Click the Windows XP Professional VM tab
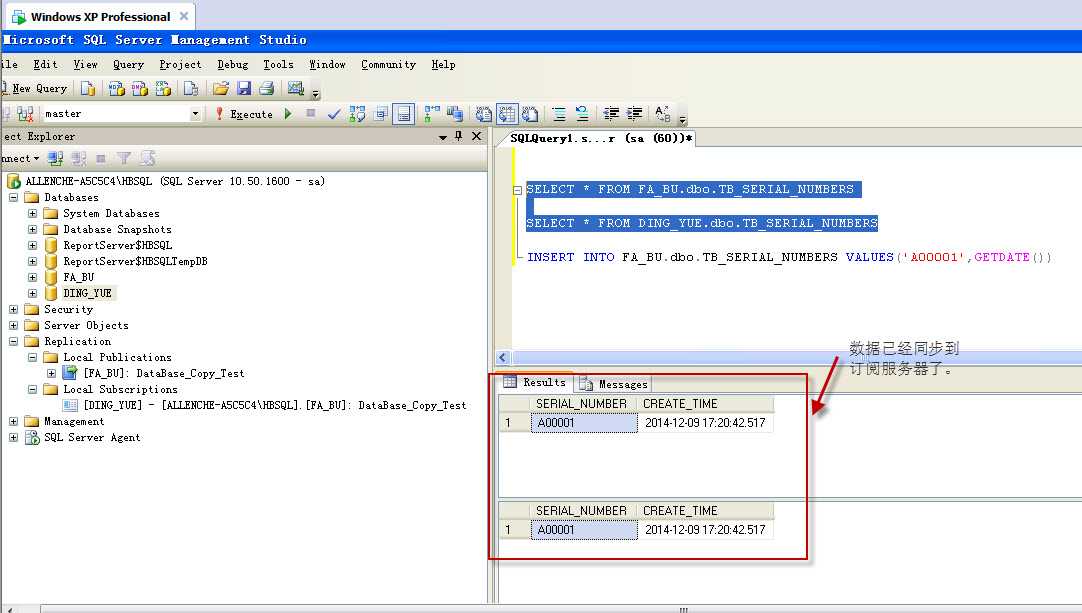Viewport: 1082px width, 613px height. point(100,17)
